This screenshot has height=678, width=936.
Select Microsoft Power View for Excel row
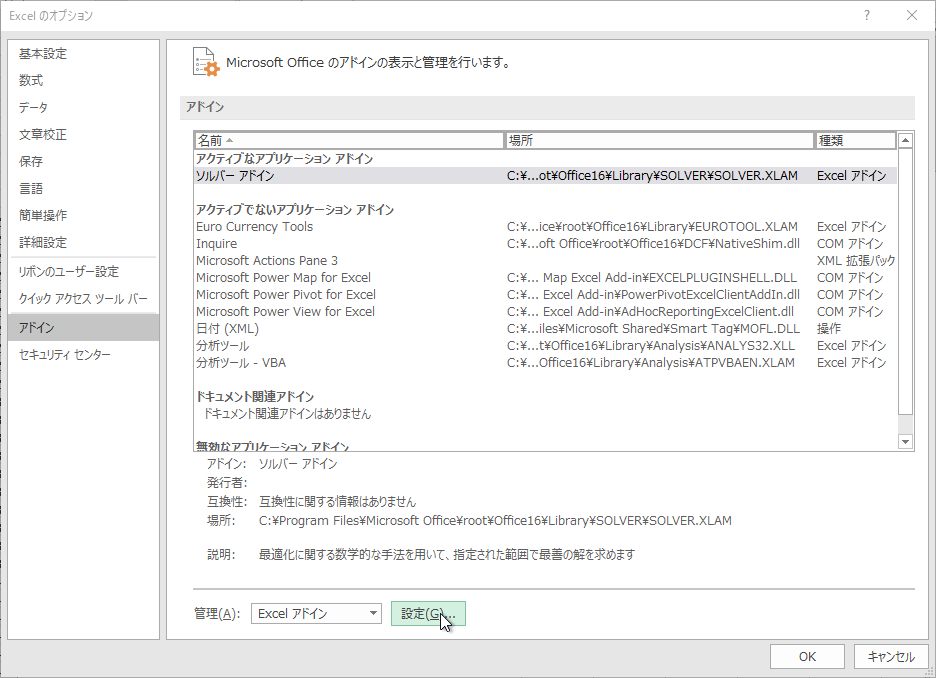pyautogui.click(x=545, y=312)
